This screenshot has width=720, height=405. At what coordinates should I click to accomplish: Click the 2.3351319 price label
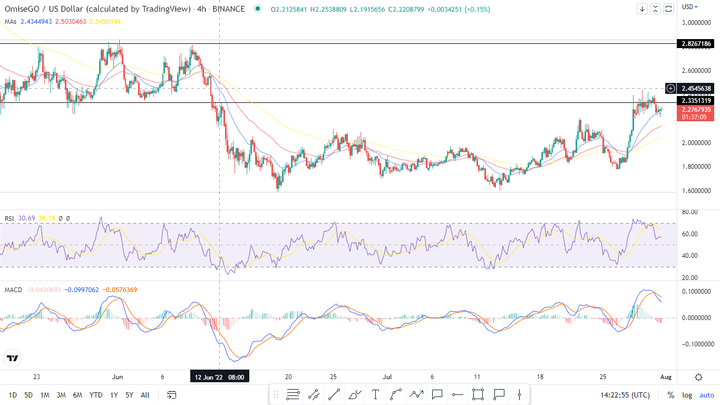[695, 101]
